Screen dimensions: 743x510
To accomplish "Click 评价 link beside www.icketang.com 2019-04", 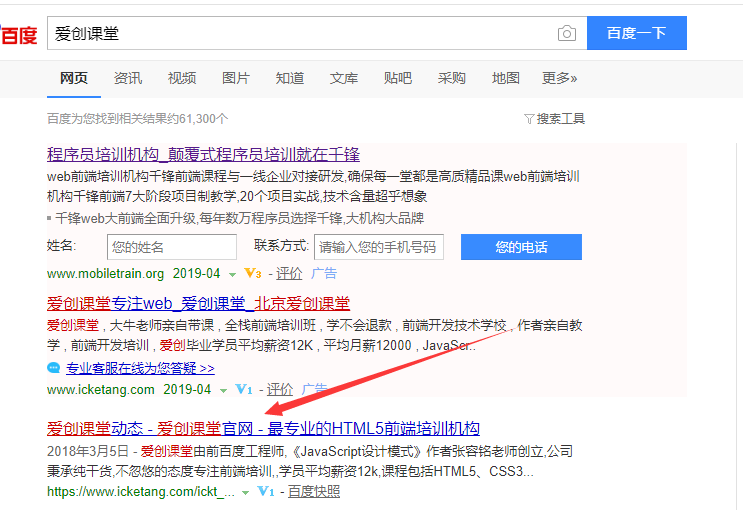I will [280, 390].
